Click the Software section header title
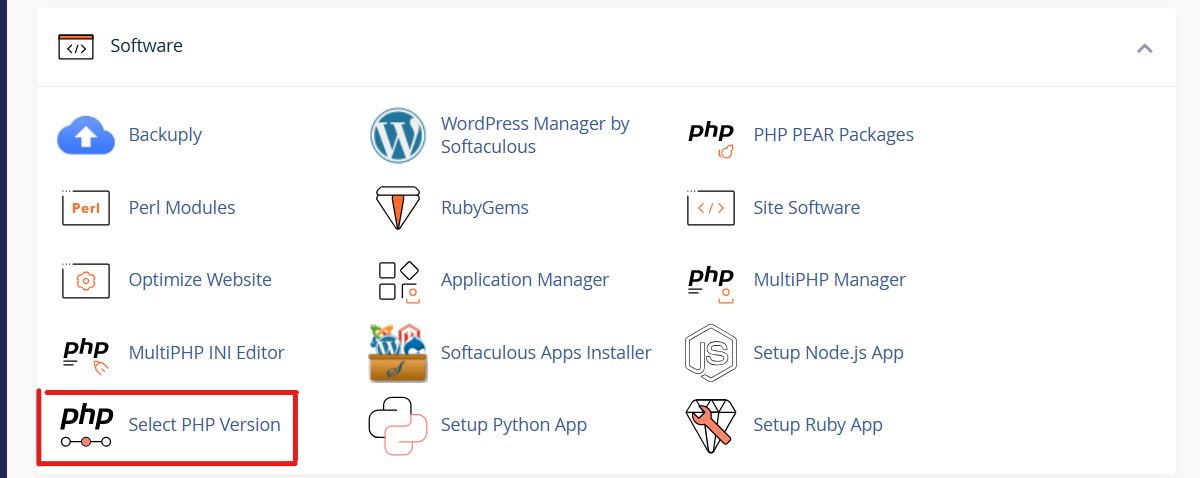This screenshot has height=478, width=1200. tap(146, 46)
